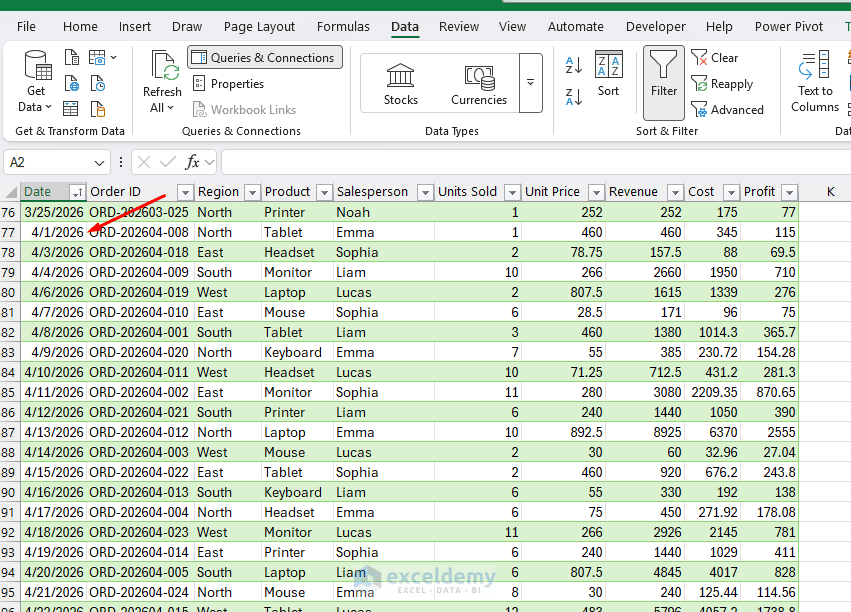Click the From Text/CSV icon
This screenshot has height=612, width=851.
point(72,58)
